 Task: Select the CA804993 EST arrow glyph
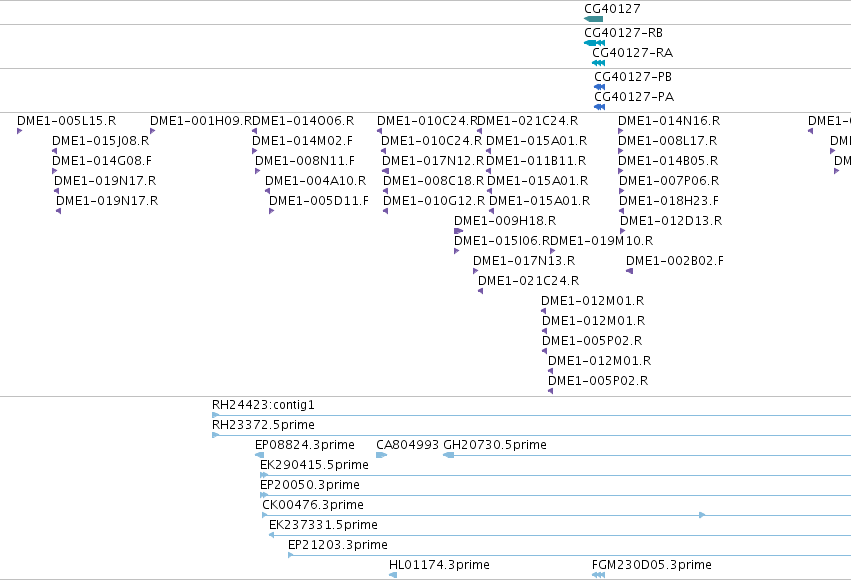382,455
